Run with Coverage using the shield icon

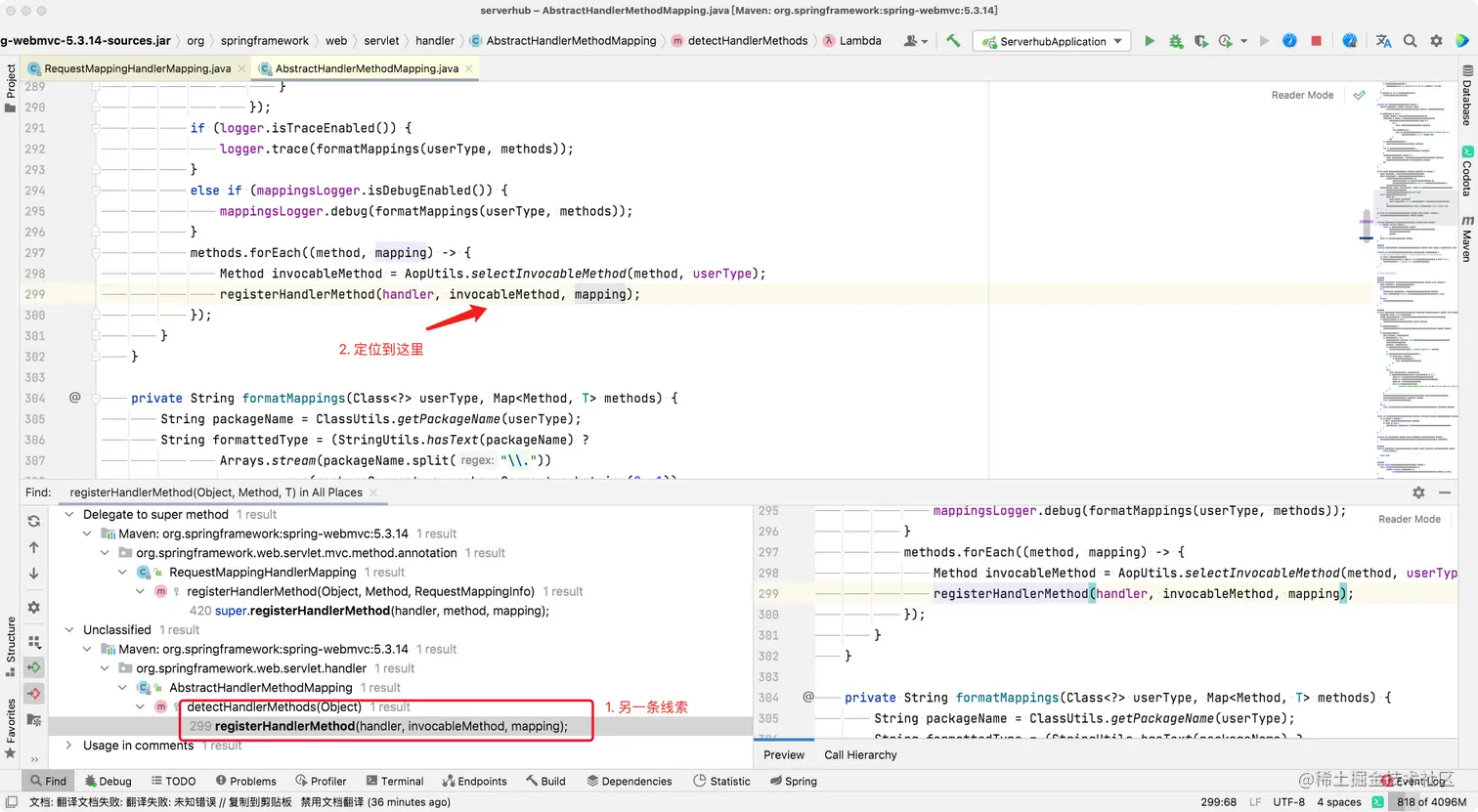coord(1200,41)
